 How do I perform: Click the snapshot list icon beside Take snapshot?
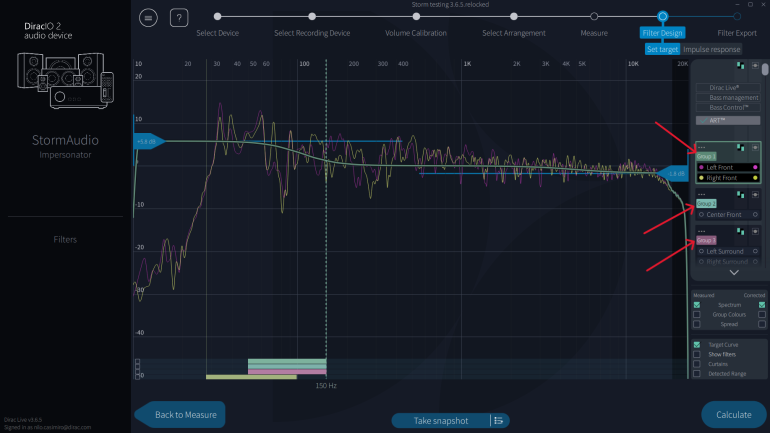pyautogui.click(x=497, y=420)
